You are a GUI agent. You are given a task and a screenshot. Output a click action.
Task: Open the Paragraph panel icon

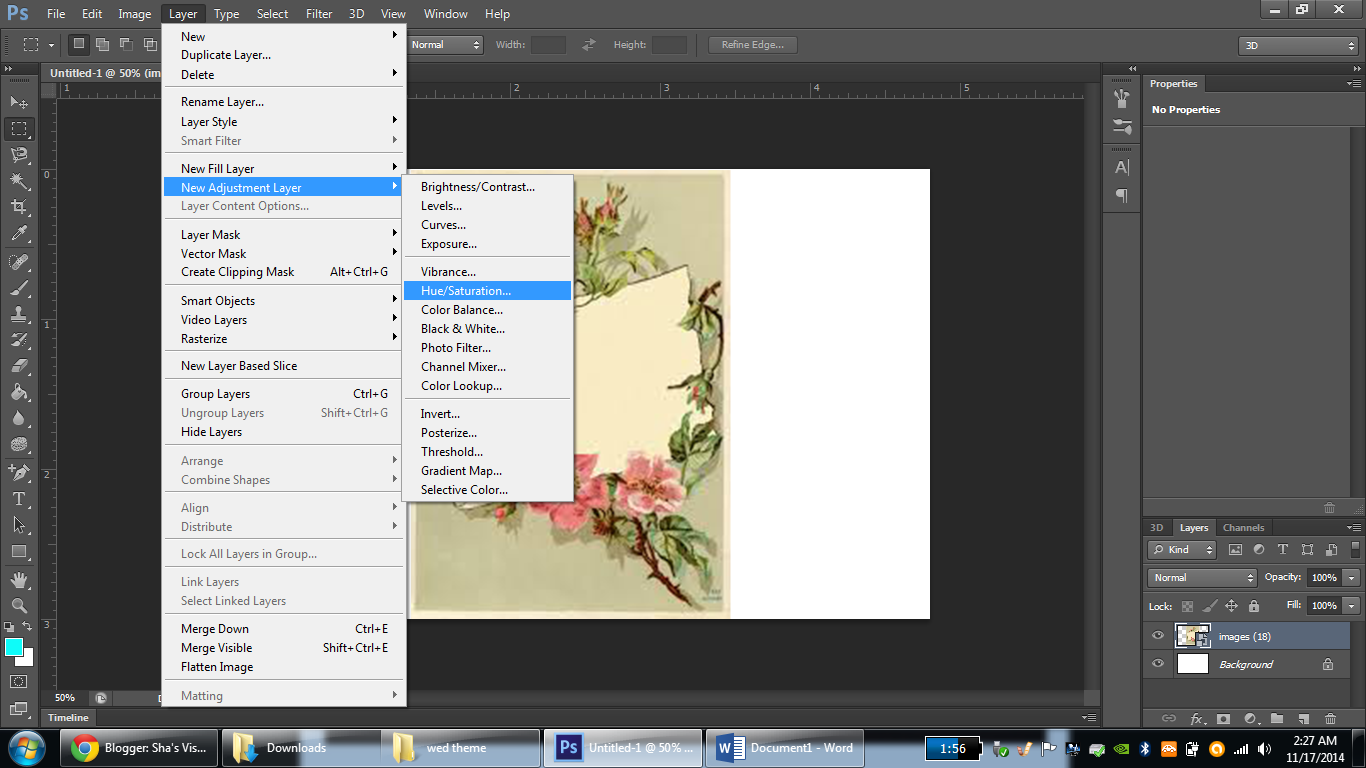tap(1122, 196)
